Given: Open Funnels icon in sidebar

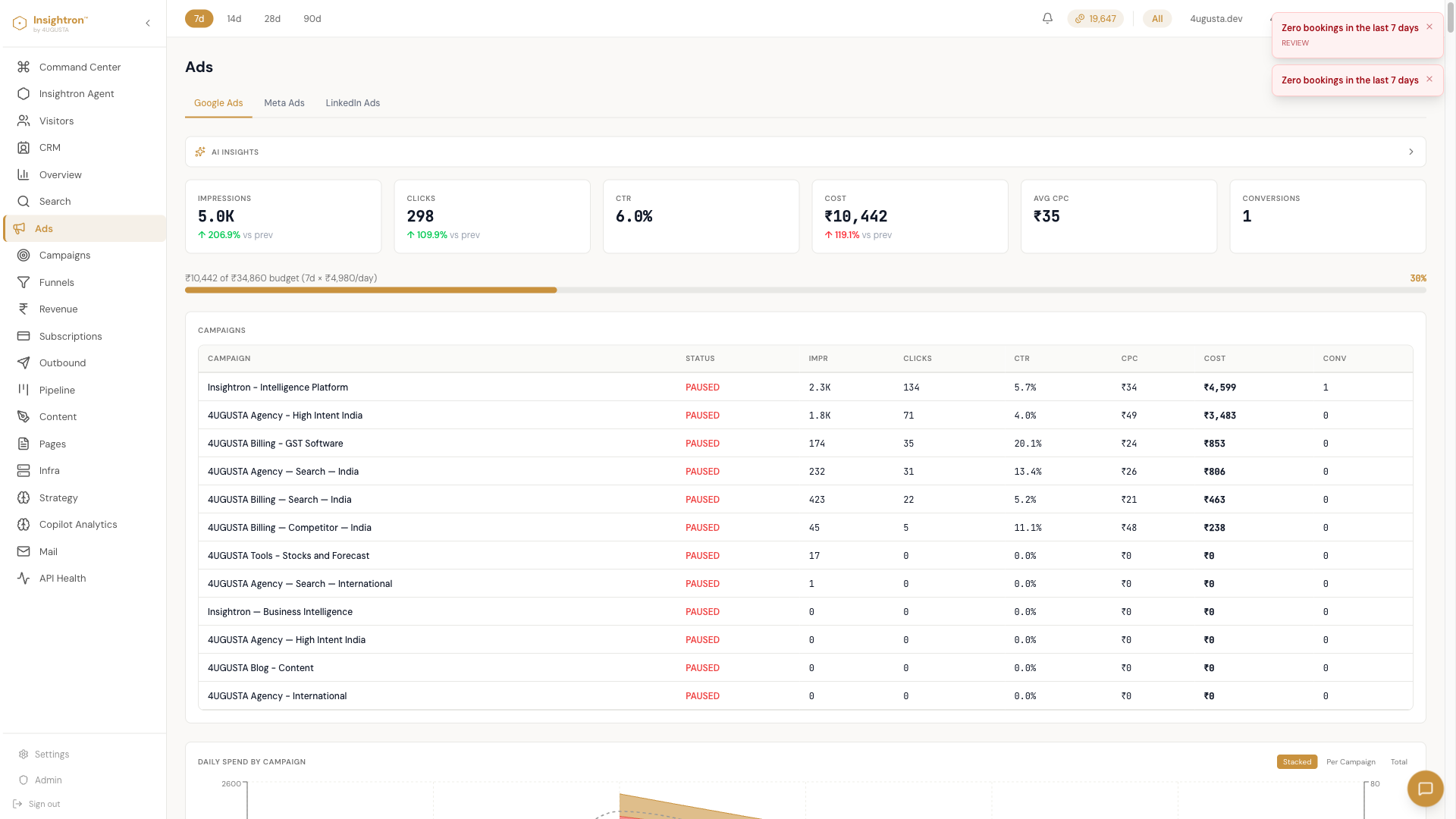Looking at the screenshot, I should click(24, 282).
